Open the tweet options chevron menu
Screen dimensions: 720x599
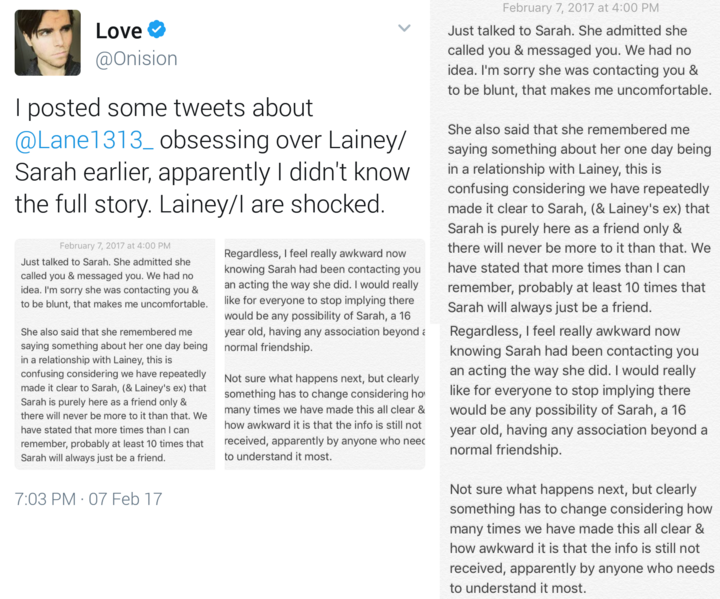tap(404, 28)
